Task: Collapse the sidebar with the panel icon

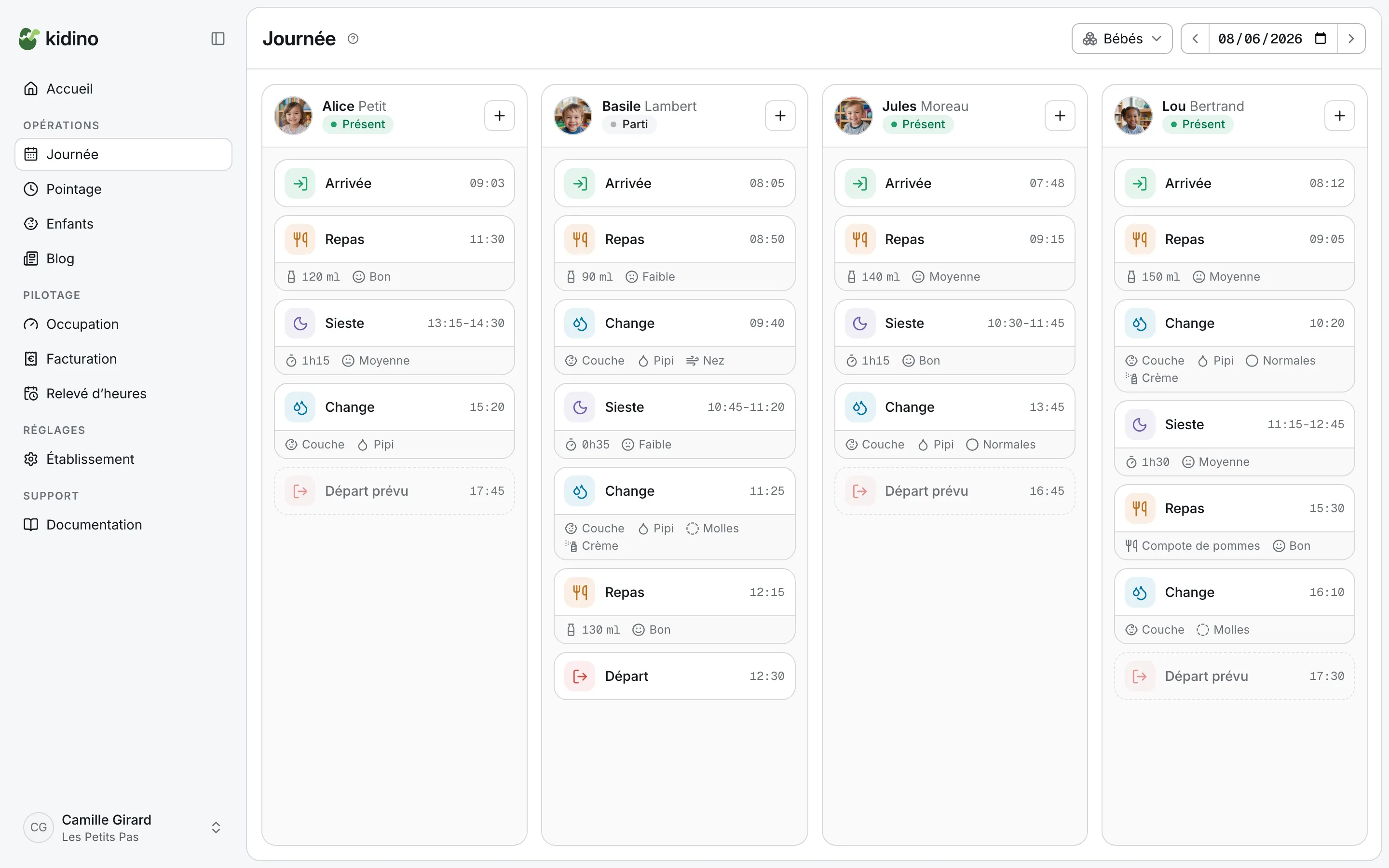Action: point(218,39)
